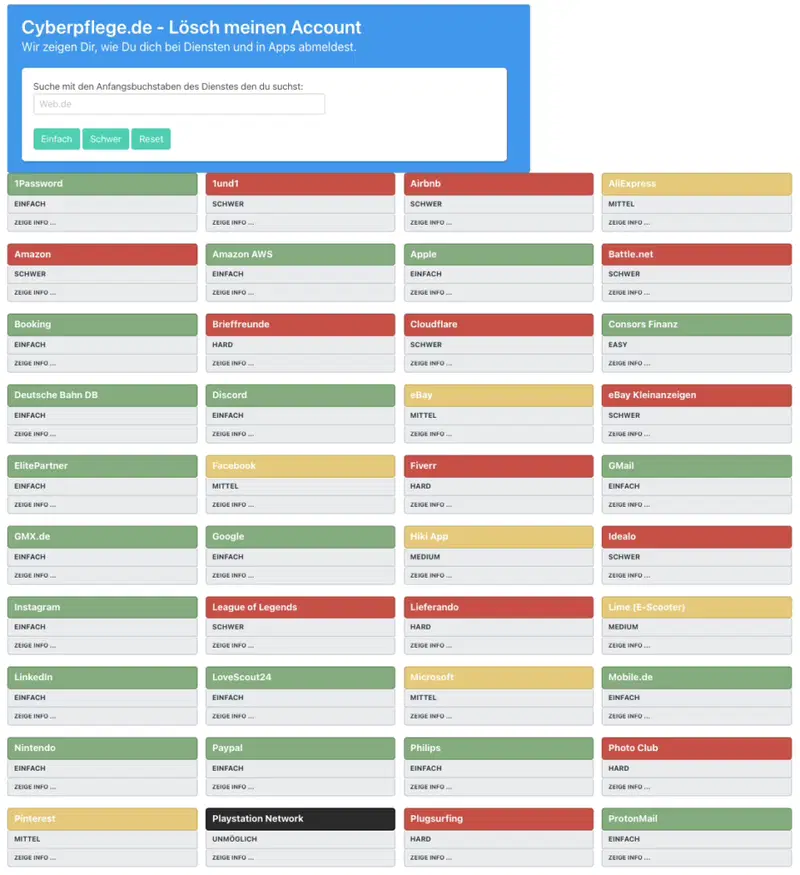Select the League of Legends header
Viewport: 800px width, 875px height.
(x=300, y=607)
